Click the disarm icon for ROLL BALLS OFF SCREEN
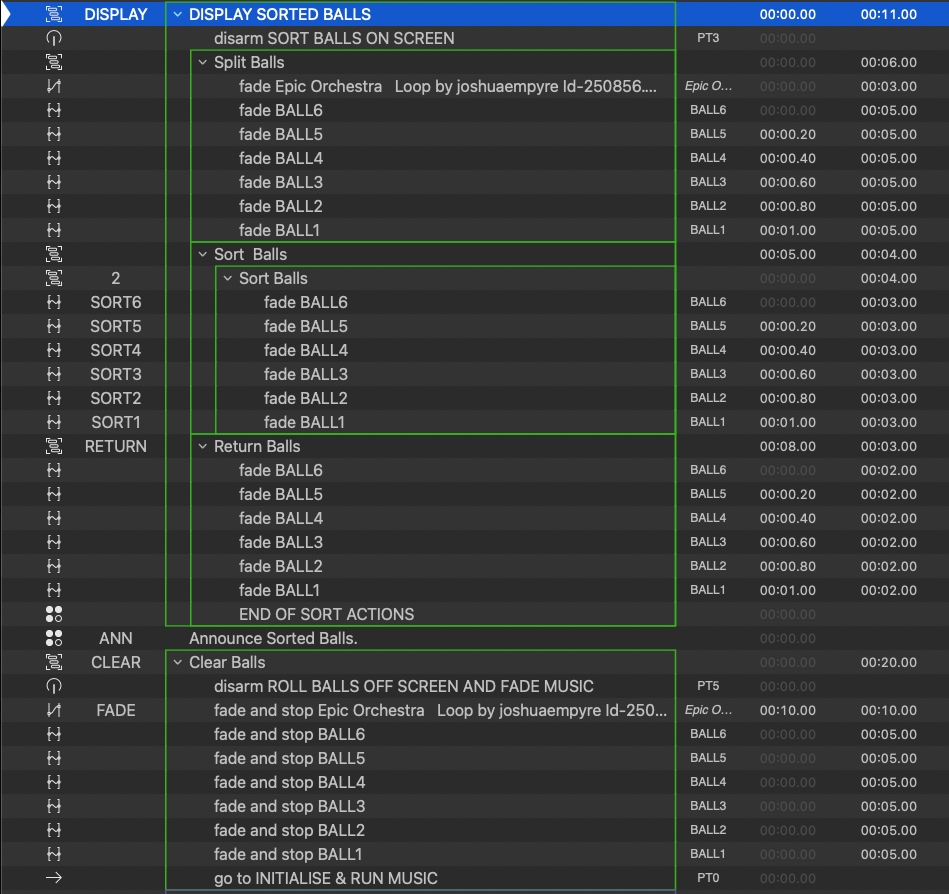Screen dimensions: 949x894 pos(54,687)
